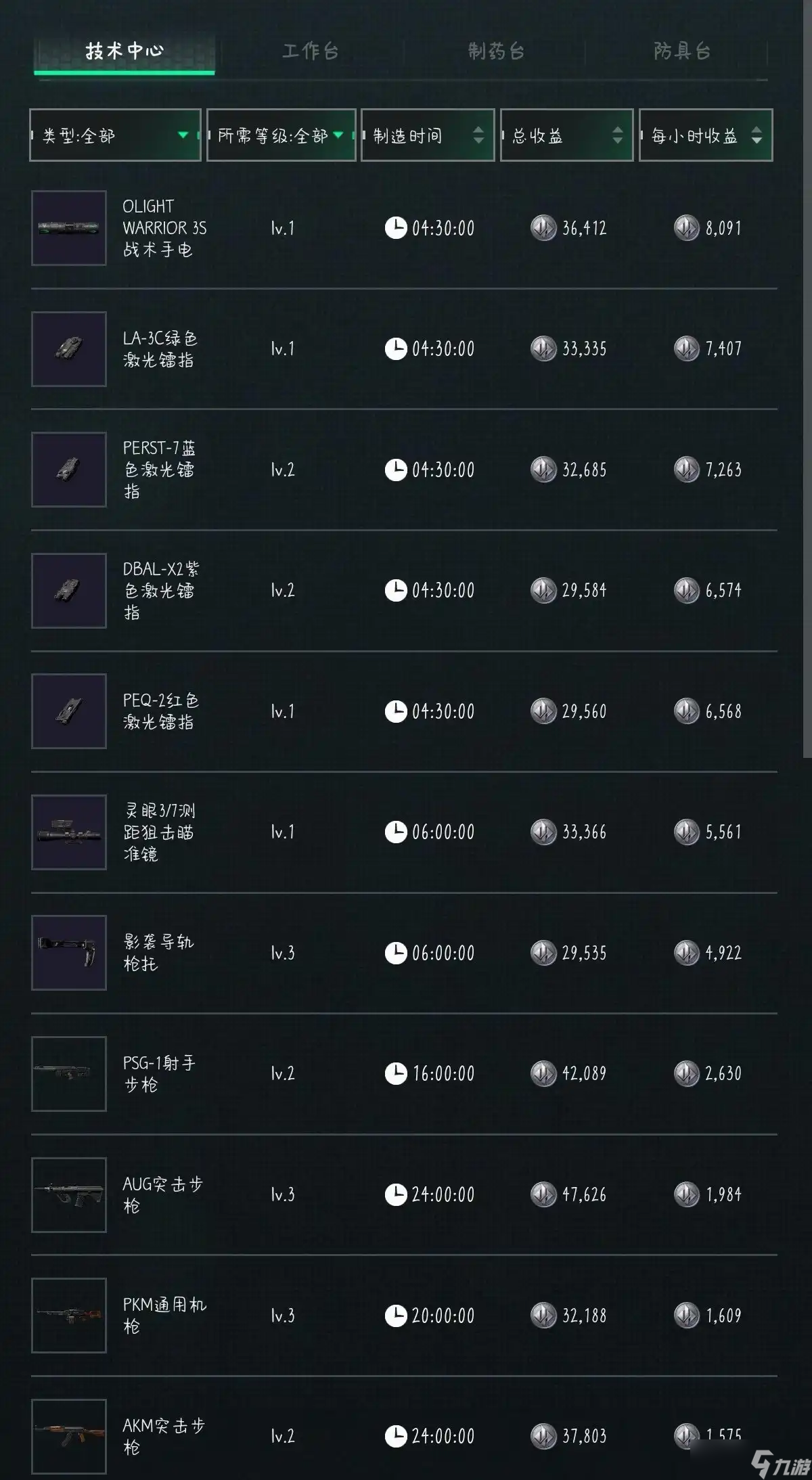Screen dimensions: 812x1480
Task: Switch to the 制药台 tab
Action: 496,51
